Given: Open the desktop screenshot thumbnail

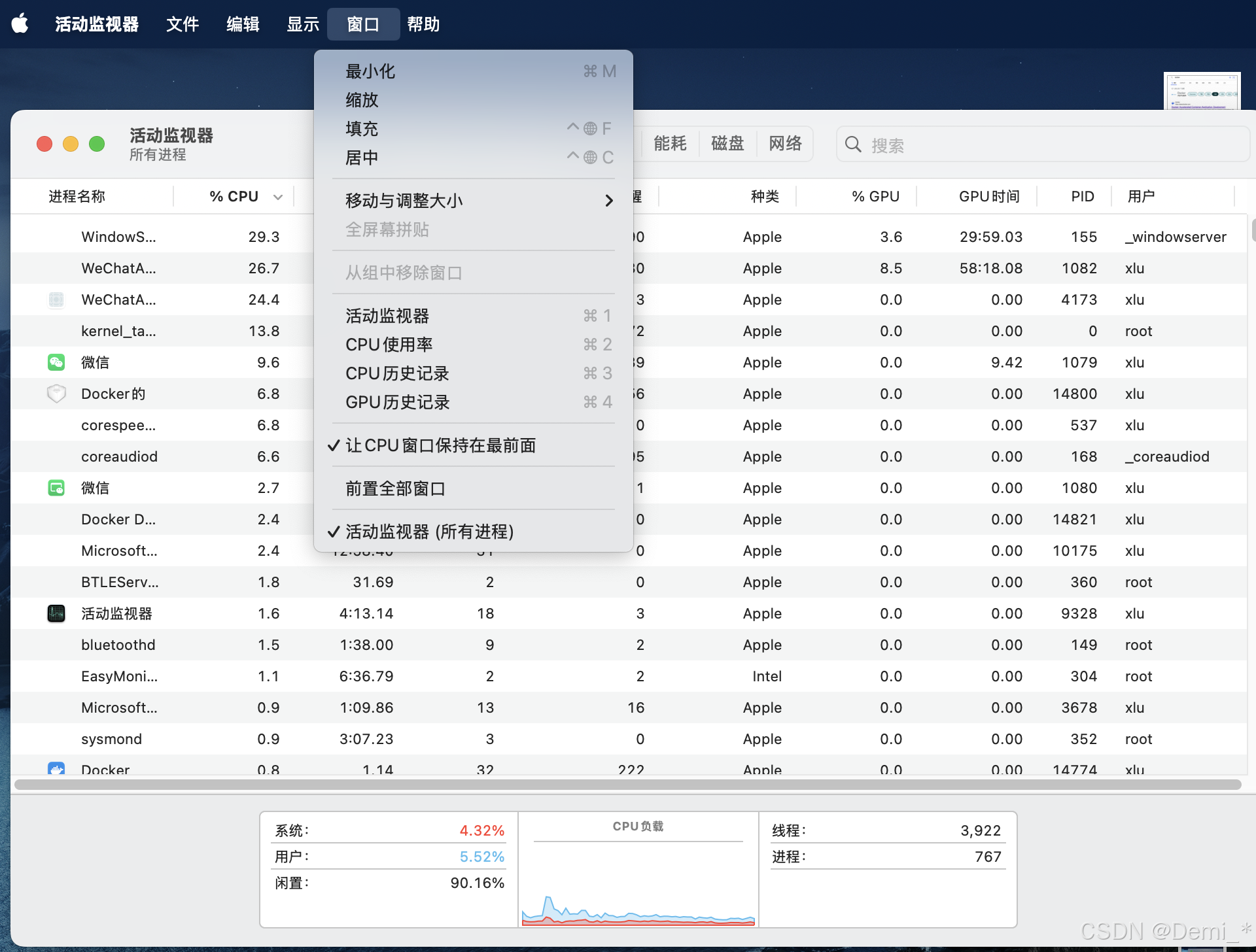Looking at the screenshot, I should pos(1202,91).
